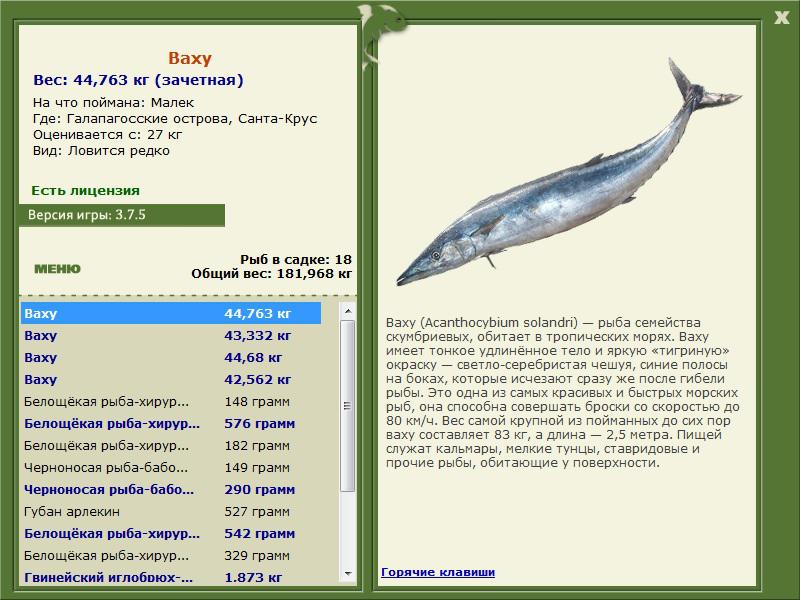This screenshot has width=800, height=600.
Task: Select Ваху 43,332 кг row
Action: pos(171,335)
